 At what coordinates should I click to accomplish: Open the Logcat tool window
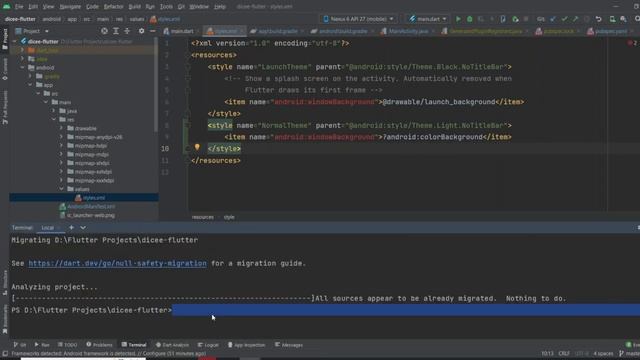coord(208,345)
